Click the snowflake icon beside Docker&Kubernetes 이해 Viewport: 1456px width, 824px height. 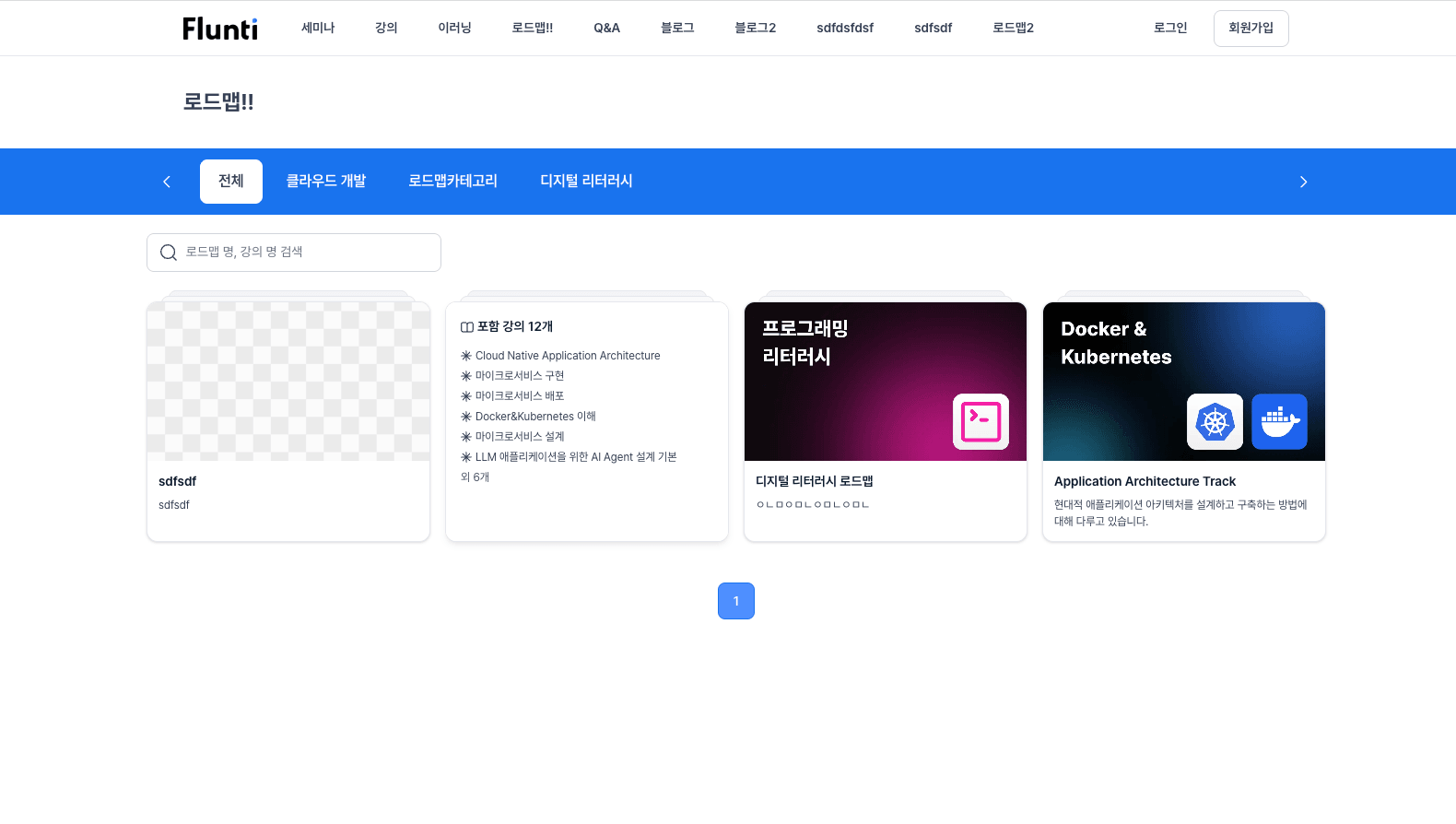click(466, 417)
